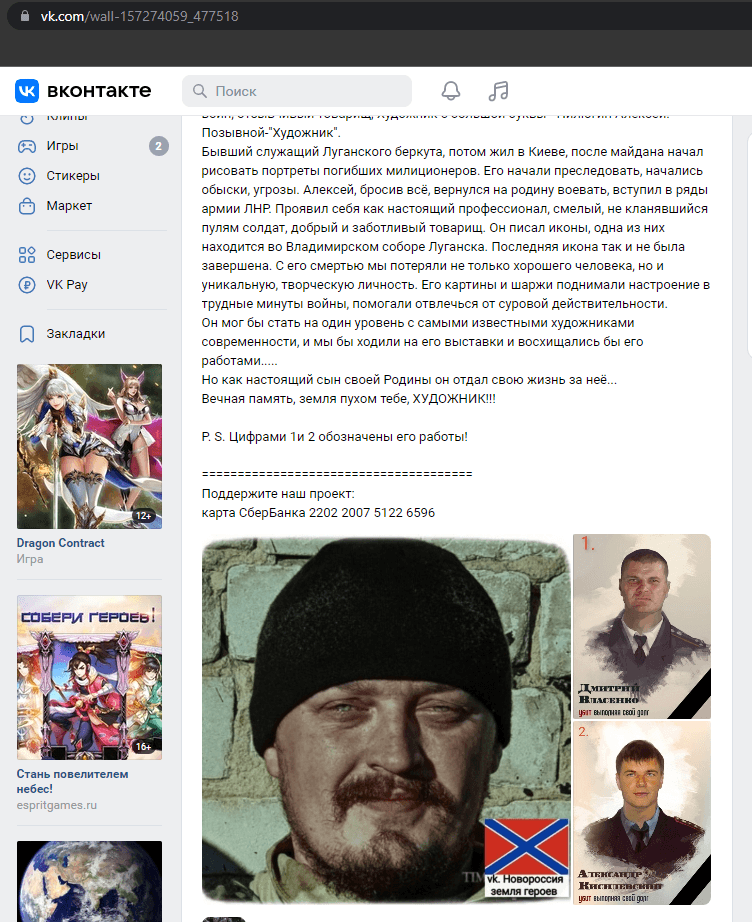
Task: Click the Games controller icon
Action: coord(27,146)
